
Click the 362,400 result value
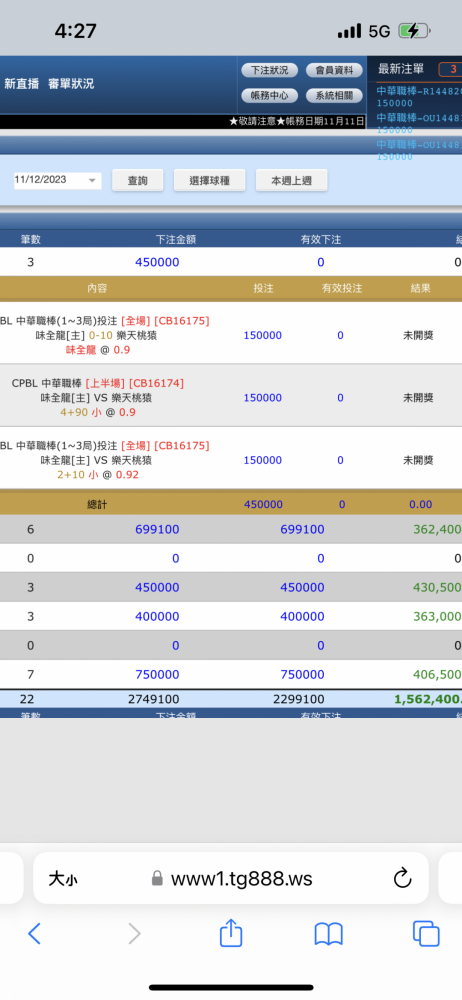(436, 529)
